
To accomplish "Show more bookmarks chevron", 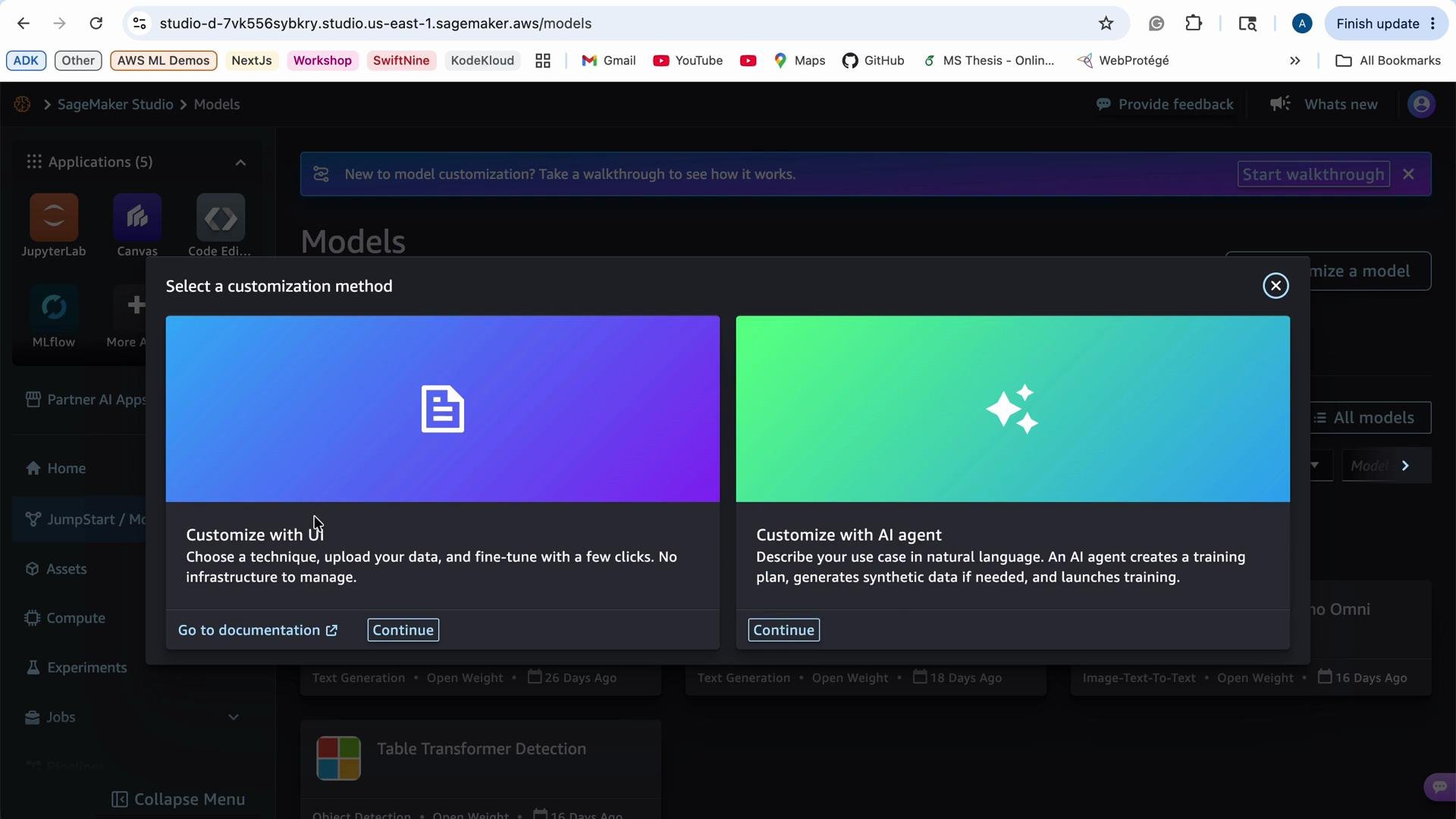I will coord(1294,61).
